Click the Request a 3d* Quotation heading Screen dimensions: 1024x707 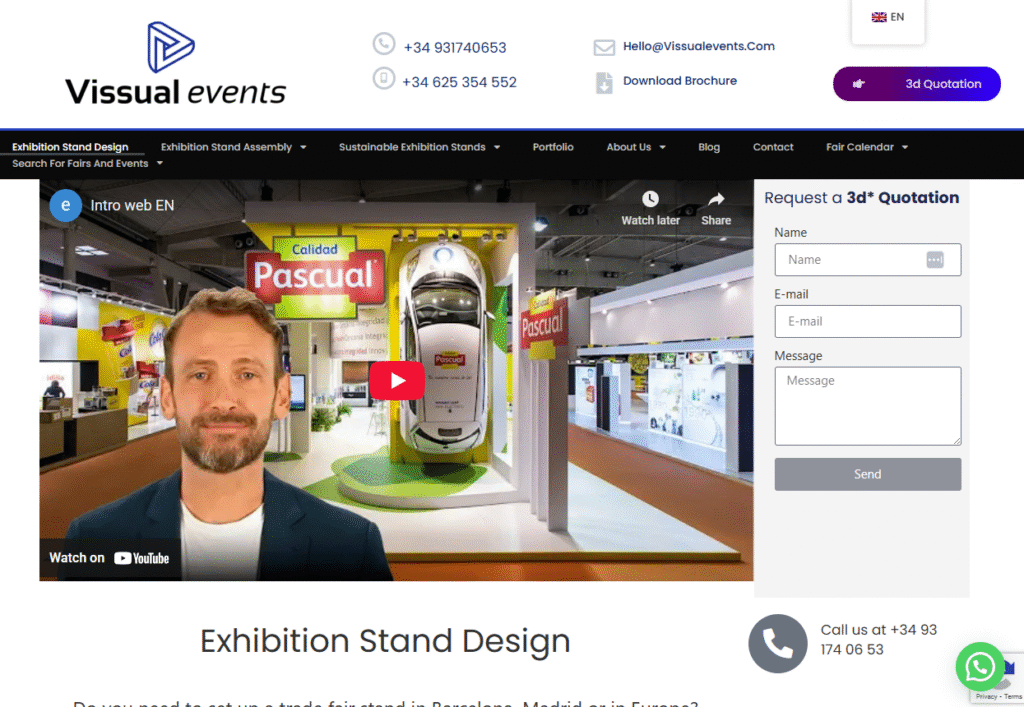[861, 197]
